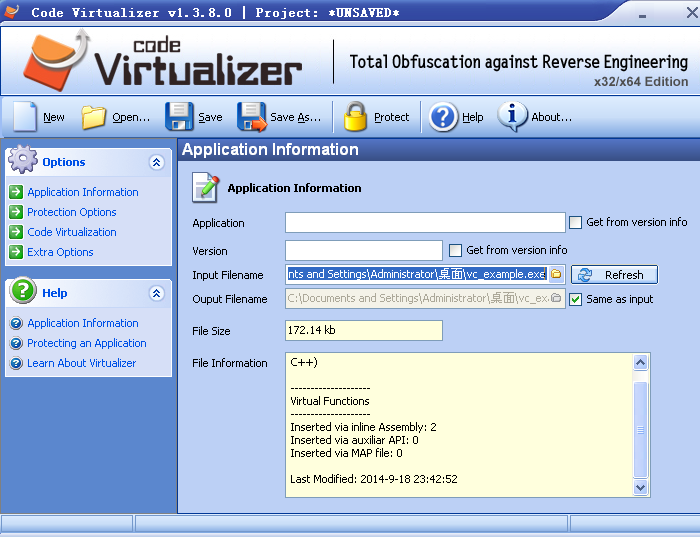Click the Open folder icon
The width and height of the screenshot is (700, 537).
coord(93,117)
